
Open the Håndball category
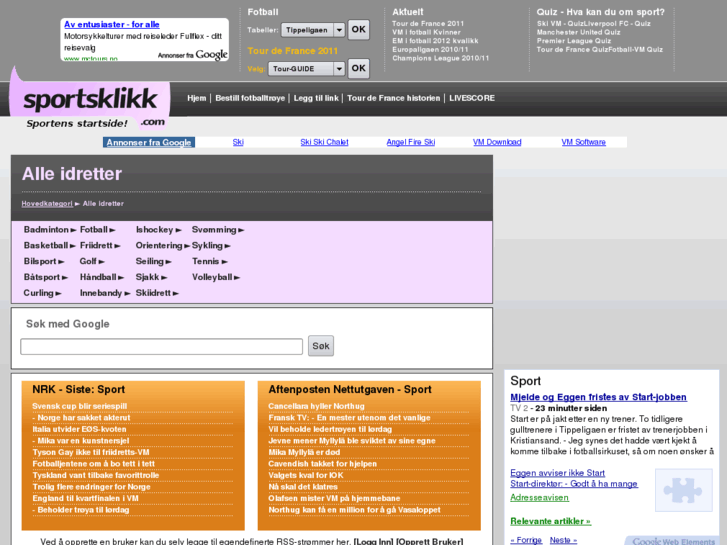pyautogui.click(x=102, y=277)
